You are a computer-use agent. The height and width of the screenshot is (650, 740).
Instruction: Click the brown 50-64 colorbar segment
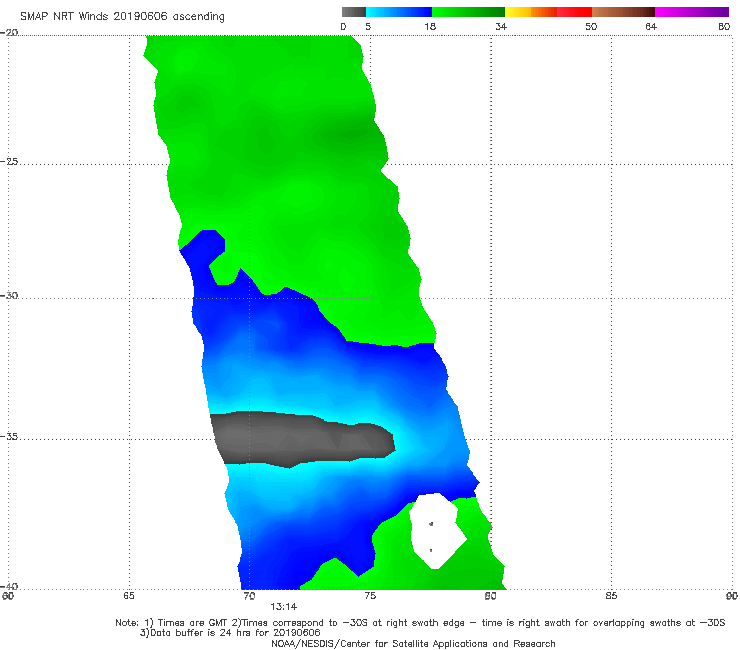coord(623,12)
